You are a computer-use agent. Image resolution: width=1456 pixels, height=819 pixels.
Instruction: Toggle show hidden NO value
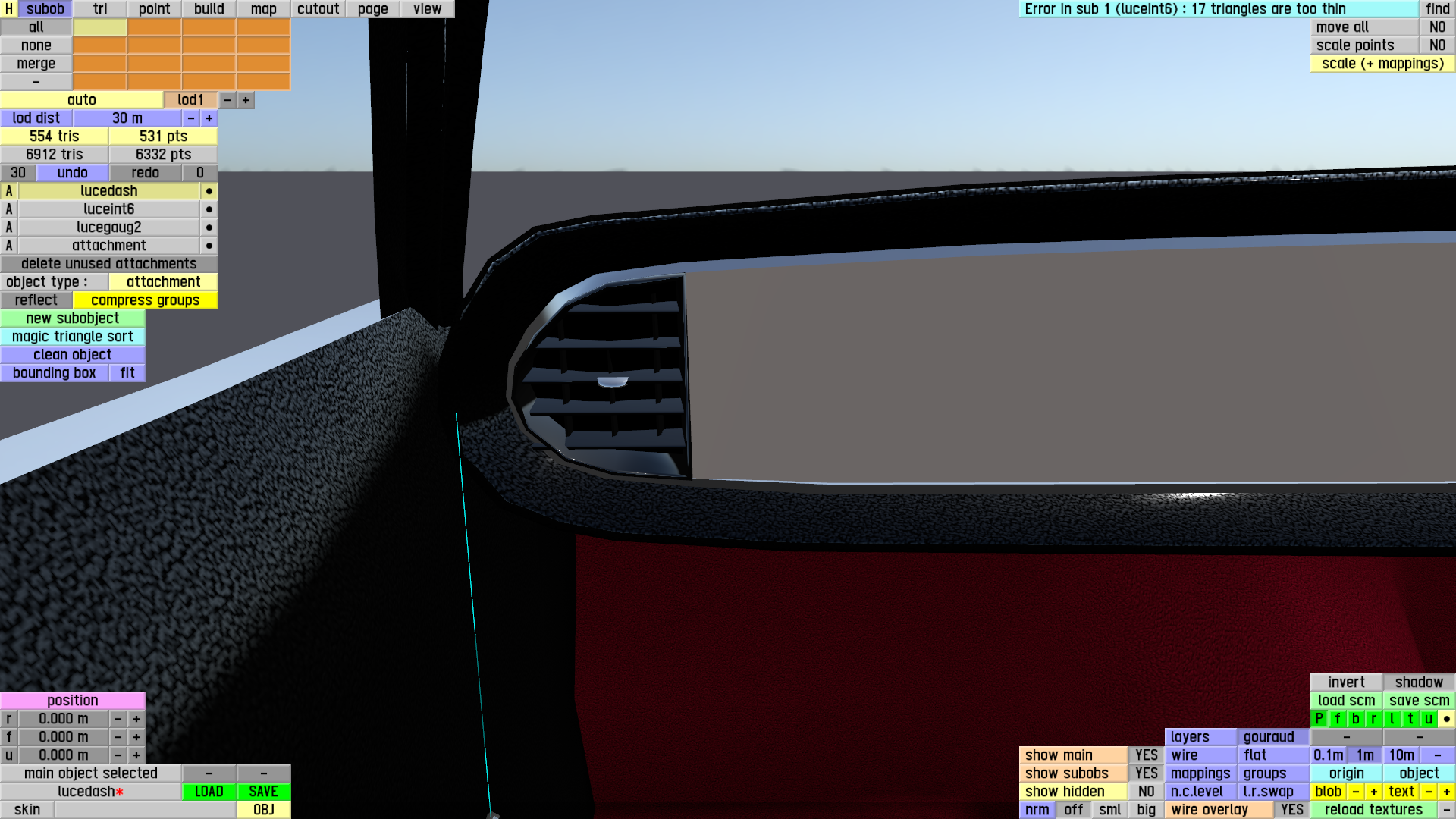click(x=1146, y=792)
